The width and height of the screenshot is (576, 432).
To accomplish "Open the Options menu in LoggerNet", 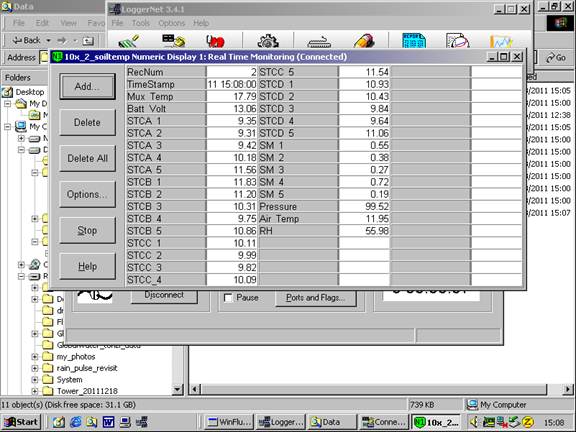I will pos(172,23).
